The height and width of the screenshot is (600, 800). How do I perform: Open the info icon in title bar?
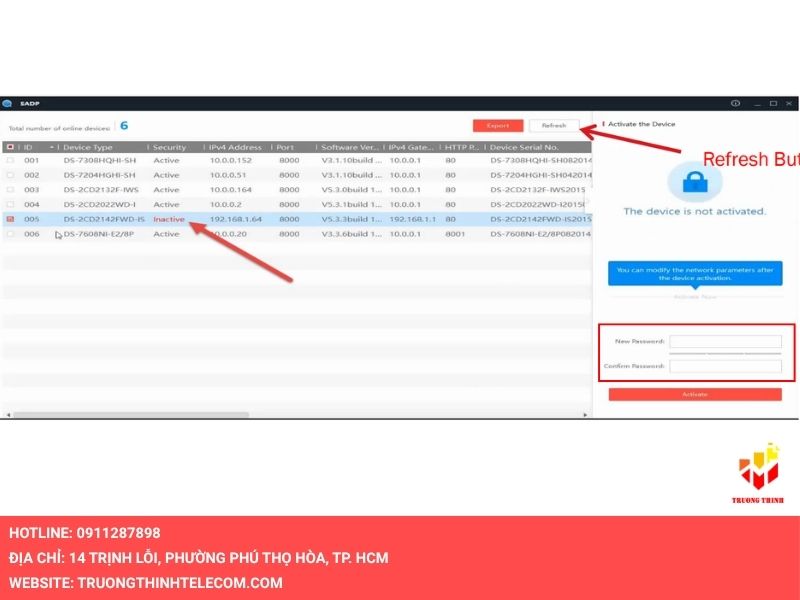click(735, 103)
